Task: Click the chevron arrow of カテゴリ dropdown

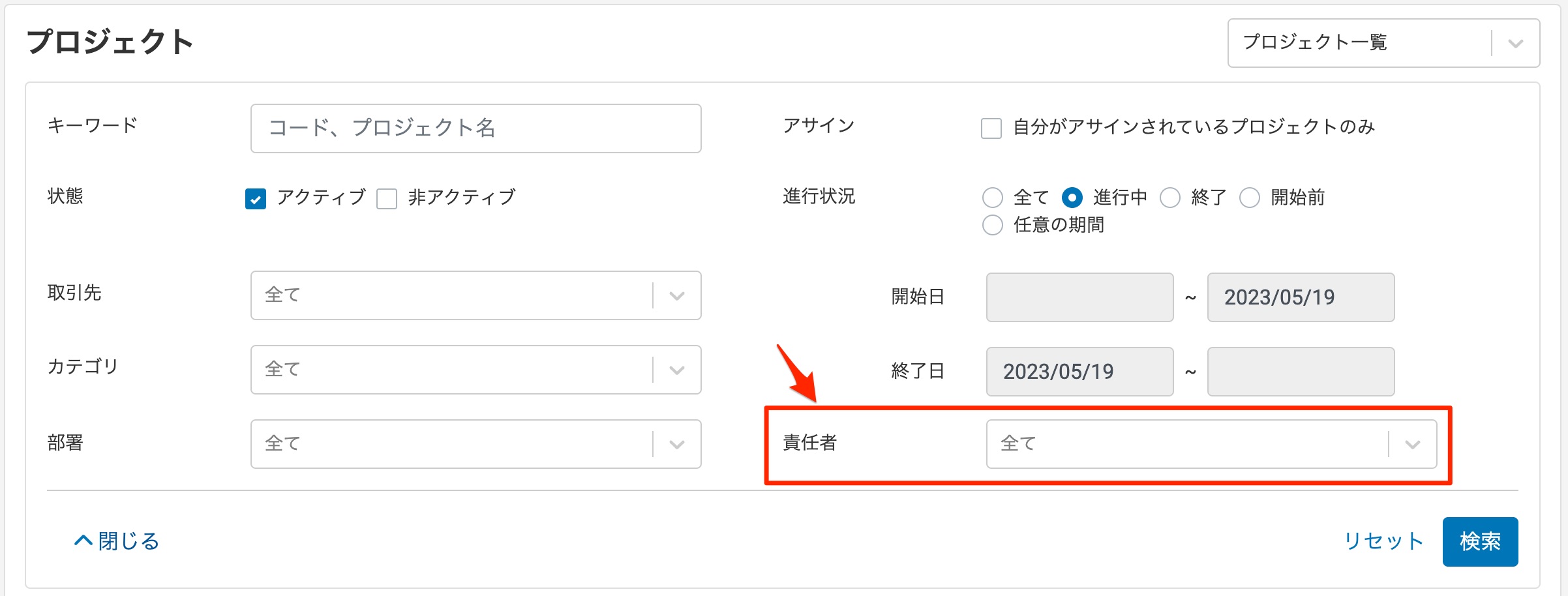Action: click(677, 370)
